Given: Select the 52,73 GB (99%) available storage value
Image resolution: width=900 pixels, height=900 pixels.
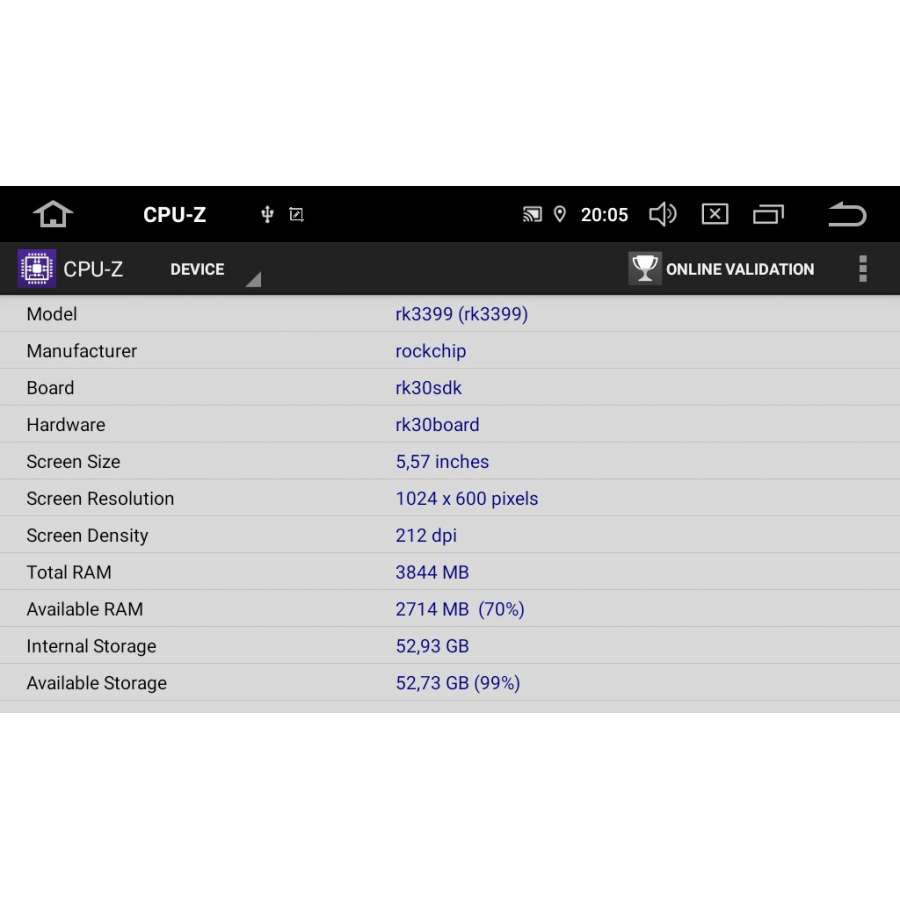Looking at the screenshot, I should [457, 683].
